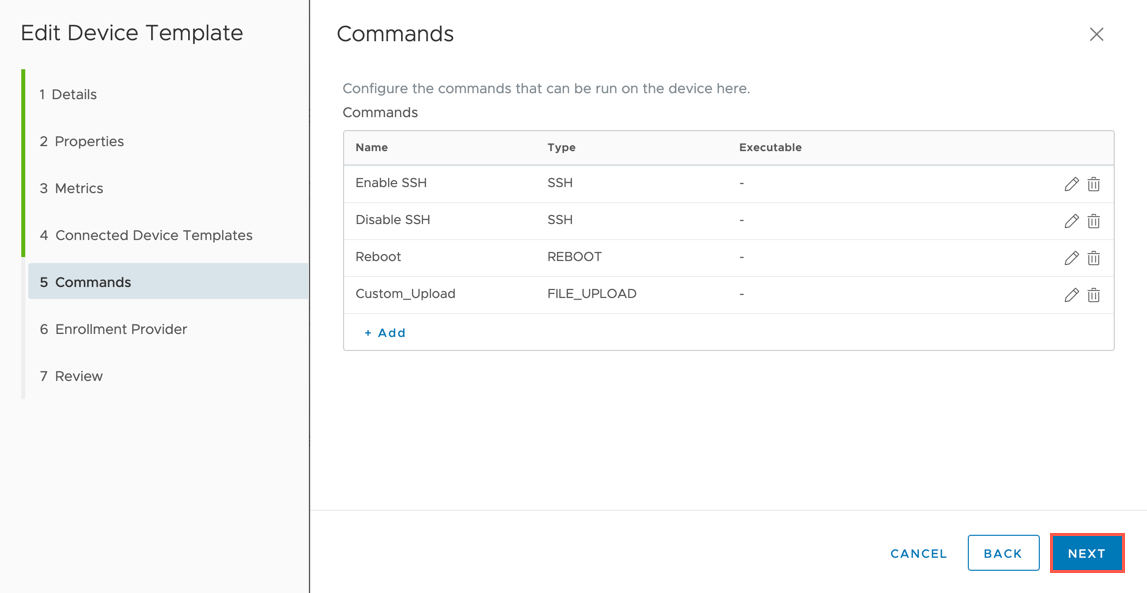Delete the Enable SSH command
The width and height of the screenshot is (1147, 593).
1094,184
